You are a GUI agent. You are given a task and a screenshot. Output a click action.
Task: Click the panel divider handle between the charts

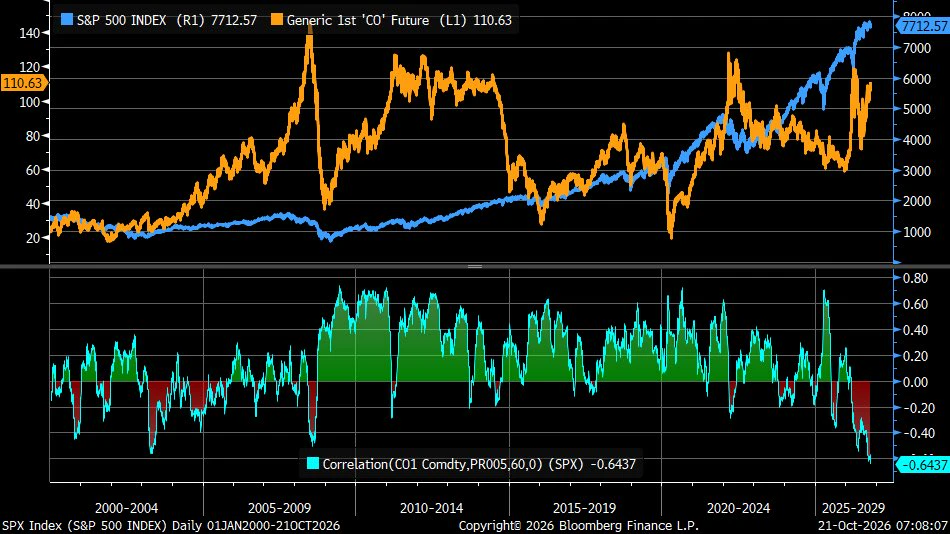tap(475, 266)
